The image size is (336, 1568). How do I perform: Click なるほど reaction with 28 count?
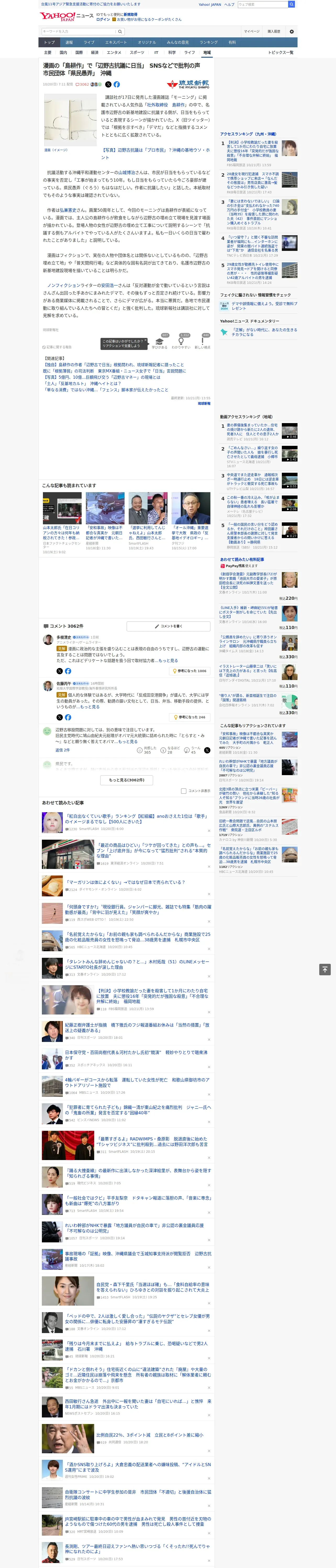(x=170, y=751)
